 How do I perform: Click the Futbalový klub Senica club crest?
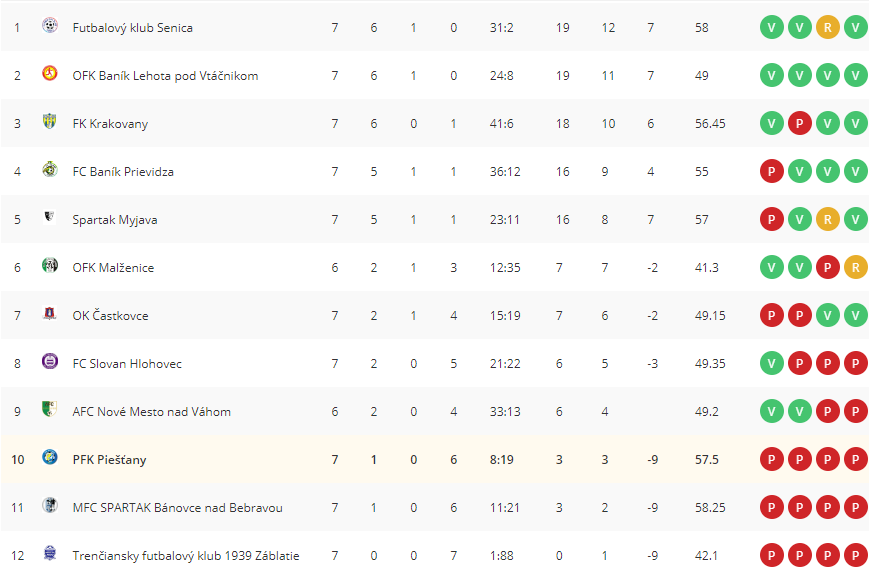[x=49, y=26]
